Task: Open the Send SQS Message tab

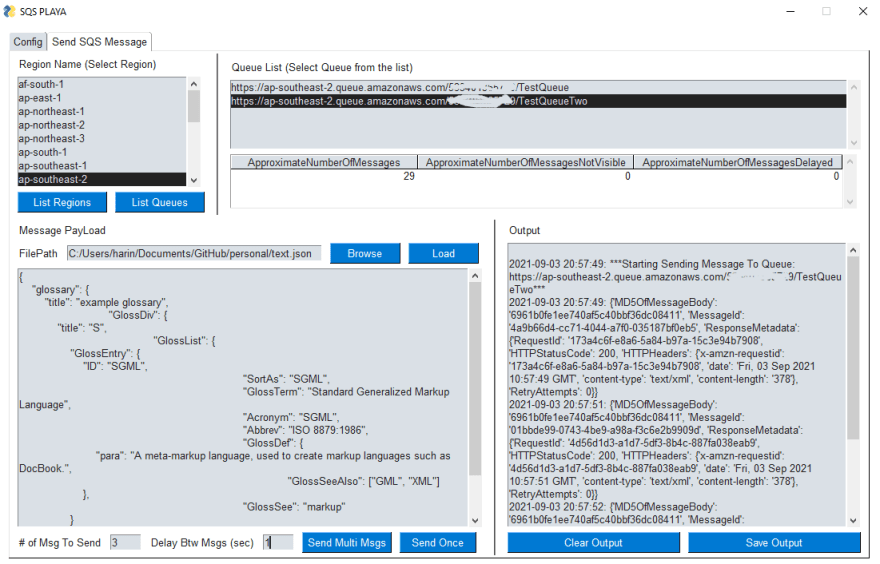Action: (99, 42)
